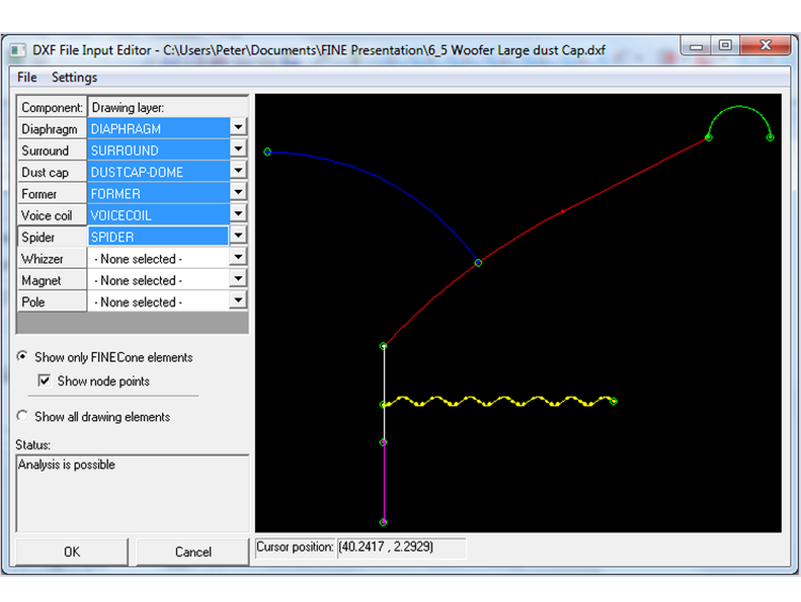Select Show only FINECone elements option

point(23,357)
